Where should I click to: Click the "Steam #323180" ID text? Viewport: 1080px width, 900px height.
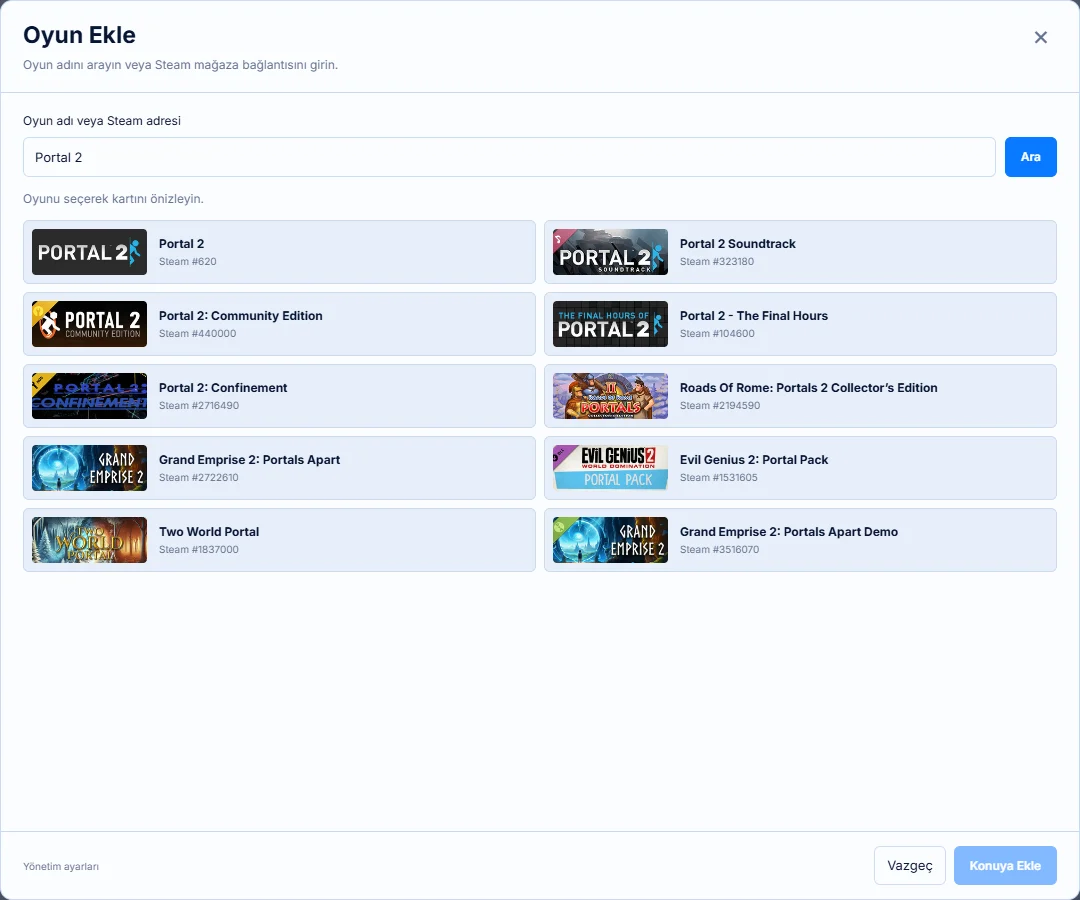[717, 262]
